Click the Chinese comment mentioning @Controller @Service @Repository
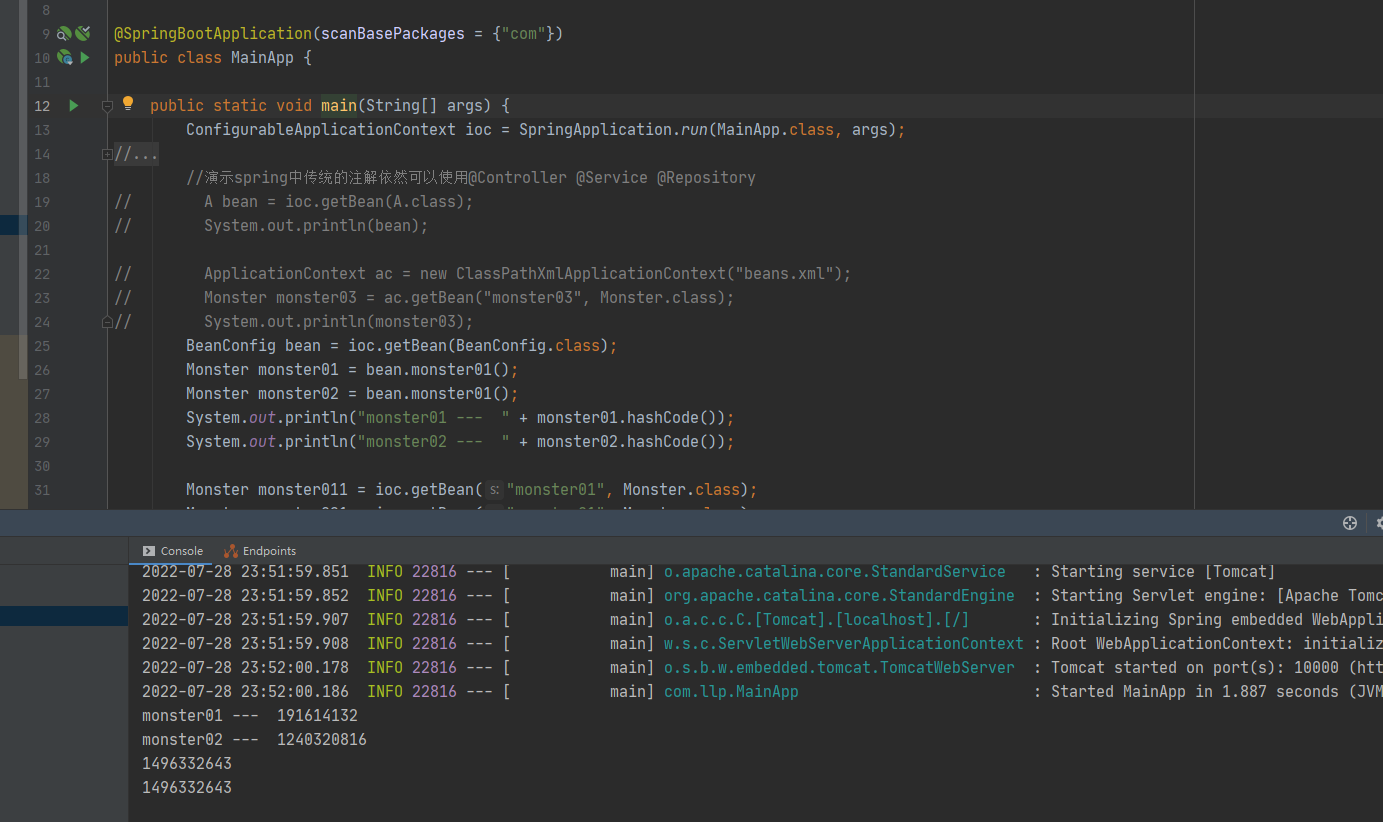This screenshot has height=822, width=1383. click(471, 178)
